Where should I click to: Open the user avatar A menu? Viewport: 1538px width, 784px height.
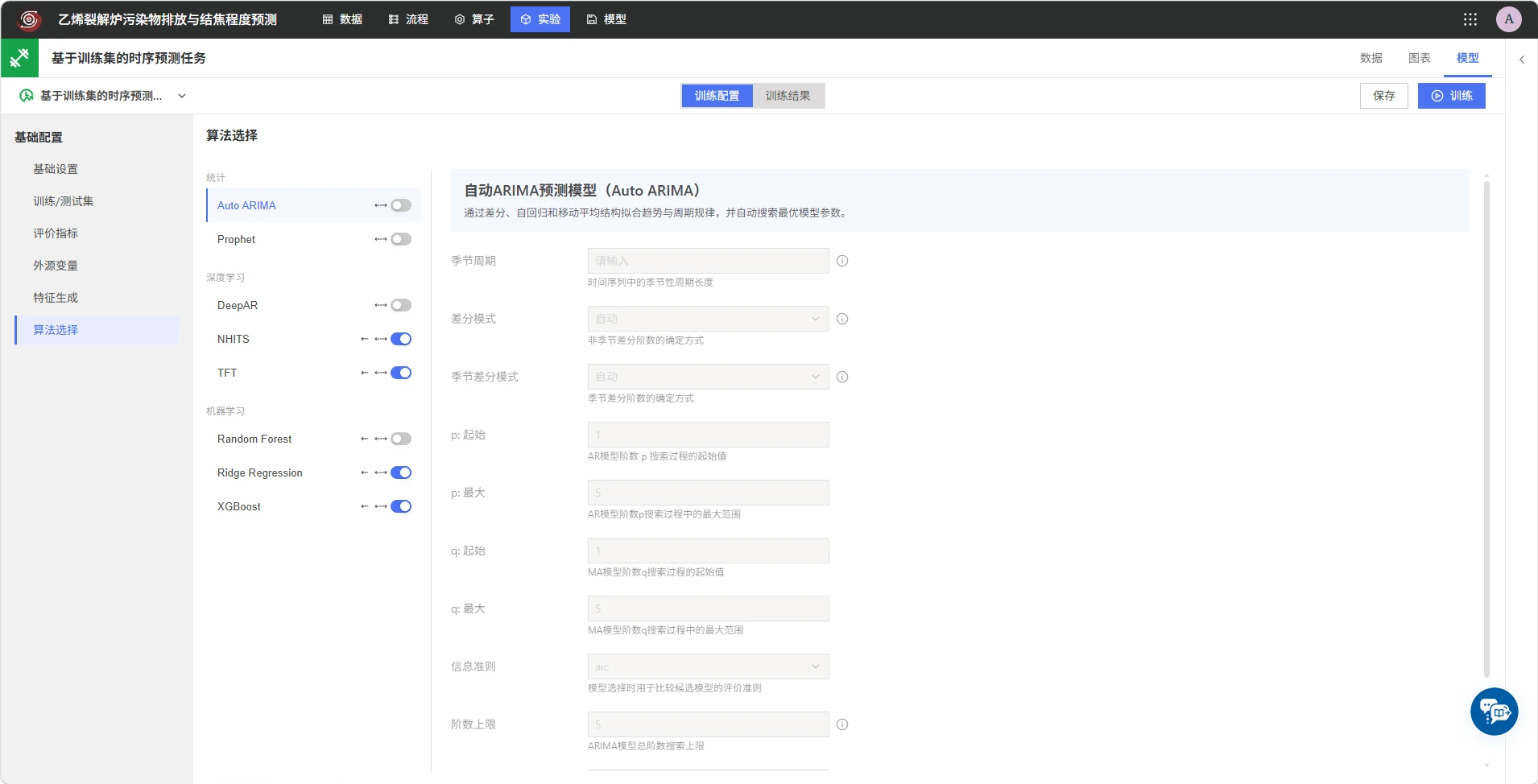pos(1509,19)
